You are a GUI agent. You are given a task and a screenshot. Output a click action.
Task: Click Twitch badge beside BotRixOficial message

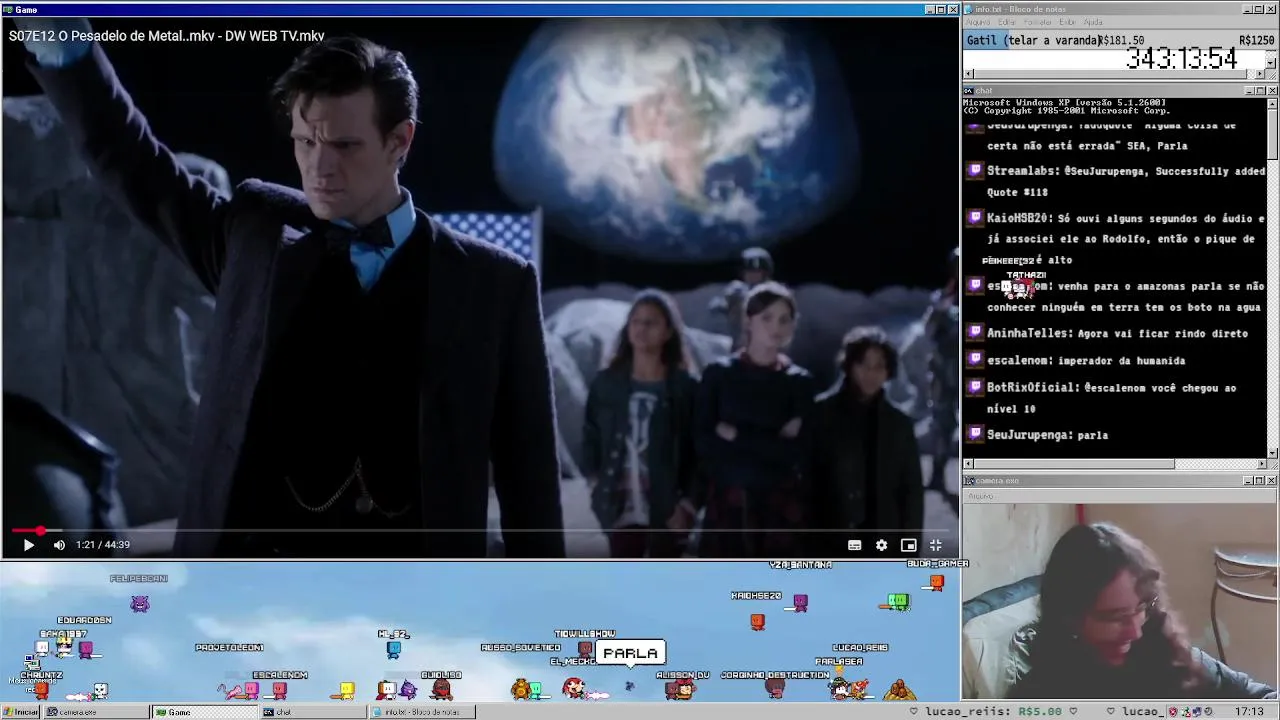(x=975, y=386)
